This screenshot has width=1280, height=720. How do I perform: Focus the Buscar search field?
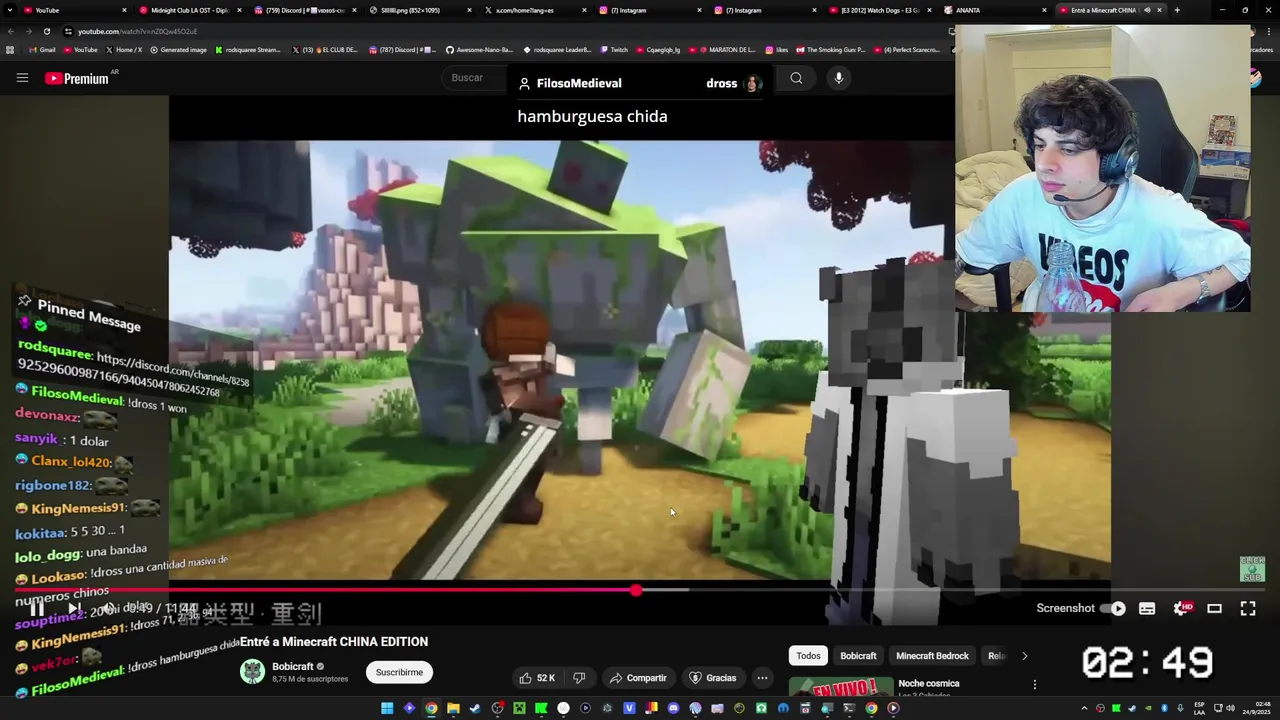click(475, 78)
